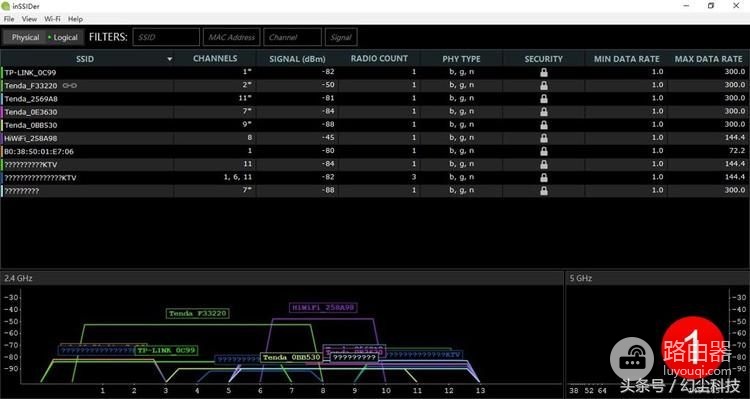The height and width of the screenshot is (399, 750).
Task: Switch to Logical view mode
Action: (x=64, y=37)
